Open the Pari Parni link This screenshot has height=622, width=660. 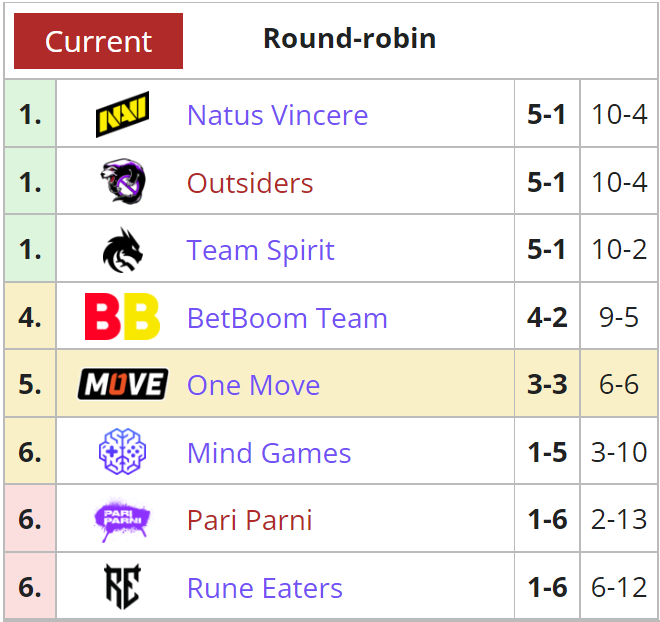[250, 520]
